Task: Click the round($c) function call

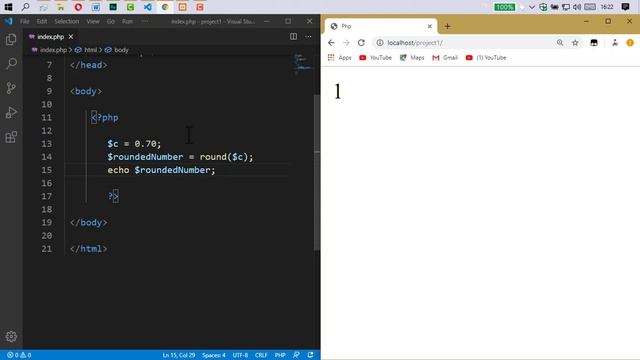Action: point(224,157)
